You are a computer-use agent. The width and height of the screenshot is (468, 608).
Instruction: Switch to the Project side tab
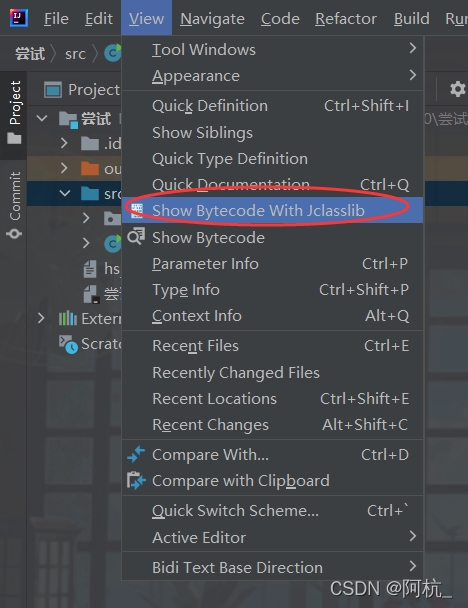coord(15,111)
